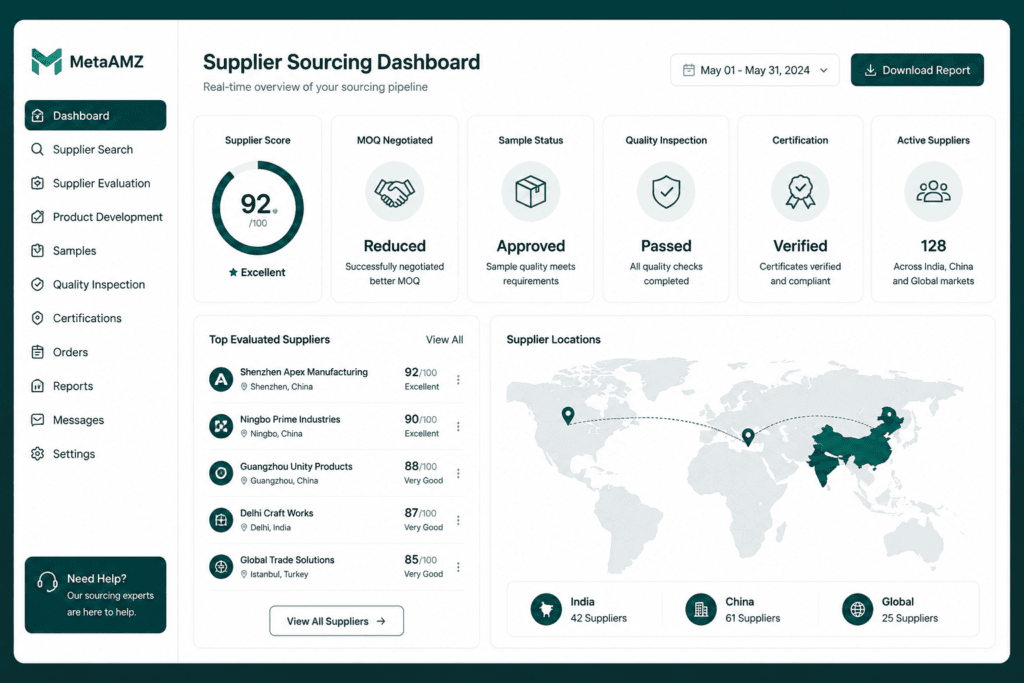Click the Reports sidebar icon

37,386
